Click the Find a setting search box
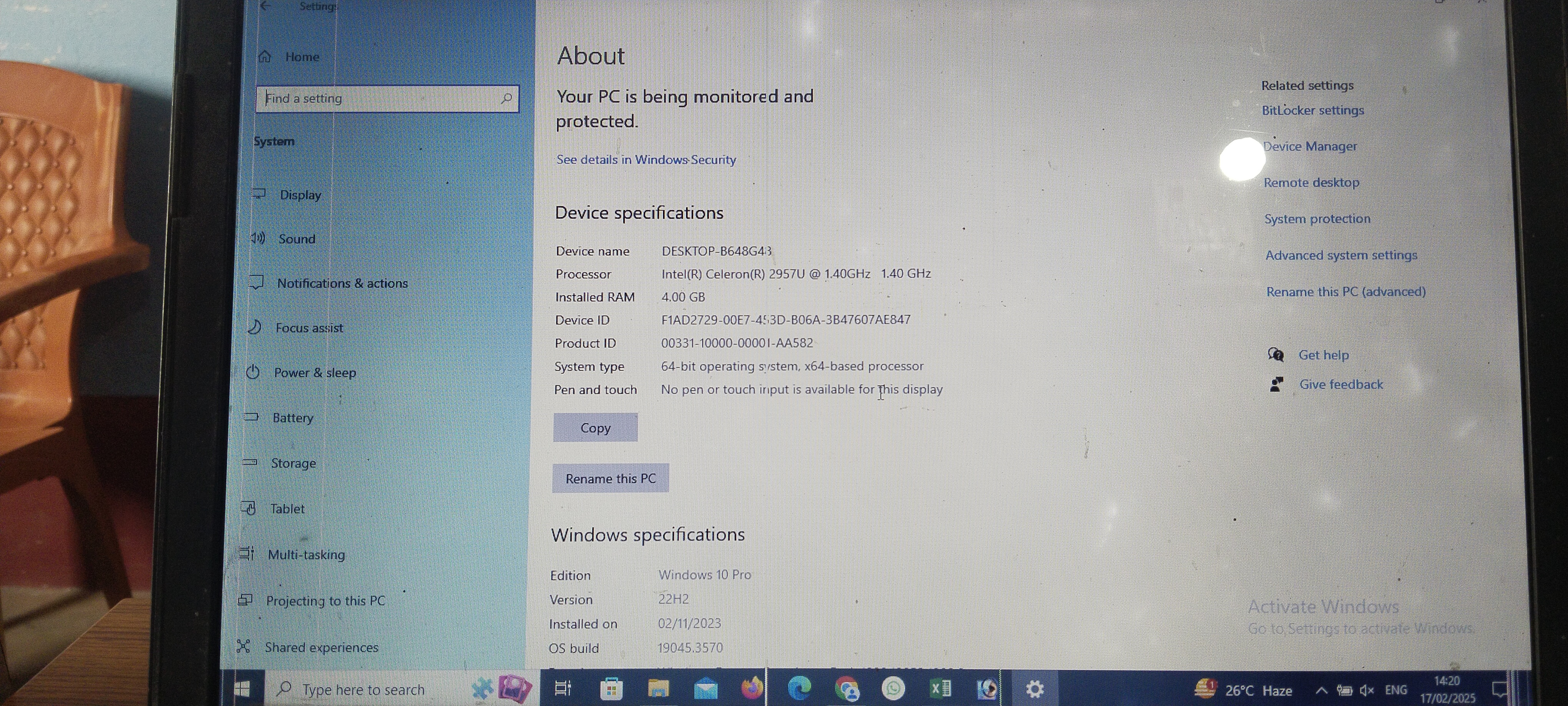Screen dimensions: 1568x706 (x=387, y=99)
